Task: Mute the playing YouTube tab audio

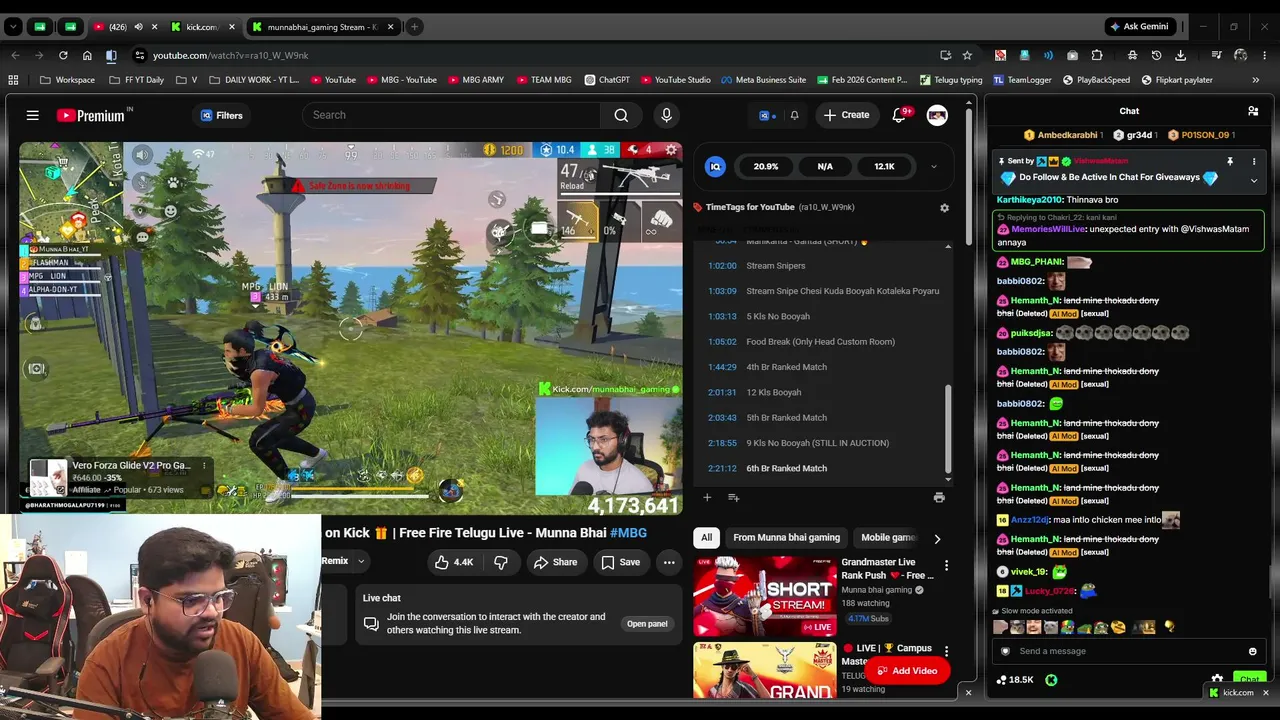Action: pyautogui.click(x=138, y=27)
